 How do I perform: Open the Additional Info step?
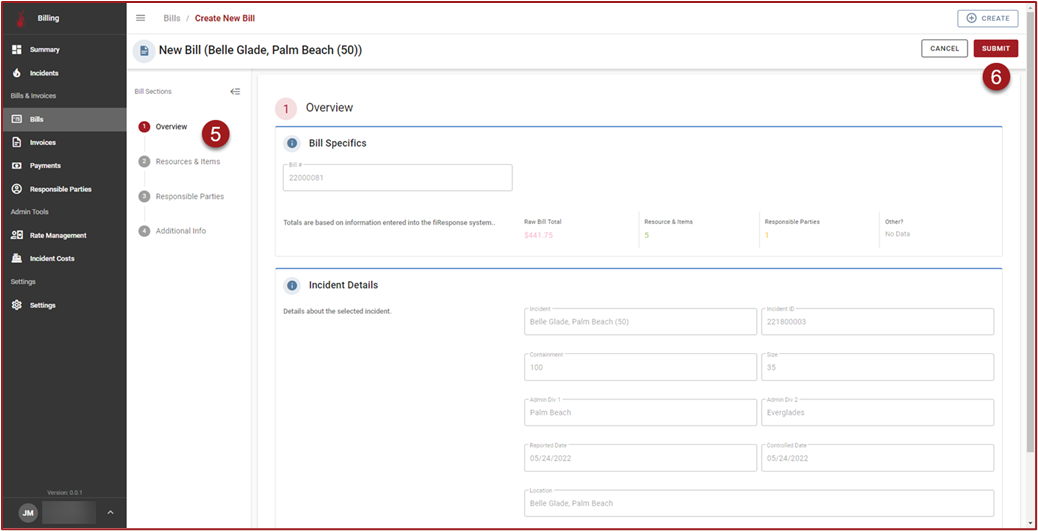[180, 231]
